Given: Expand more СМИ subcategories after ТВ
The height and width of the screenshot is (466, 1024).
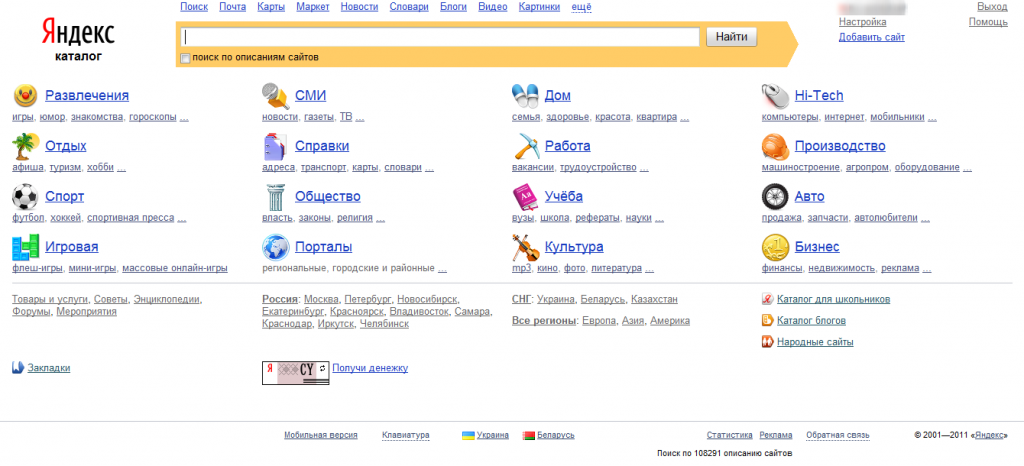Looking at the screenshot, I should pyautogui.click(x=360, y=117).
